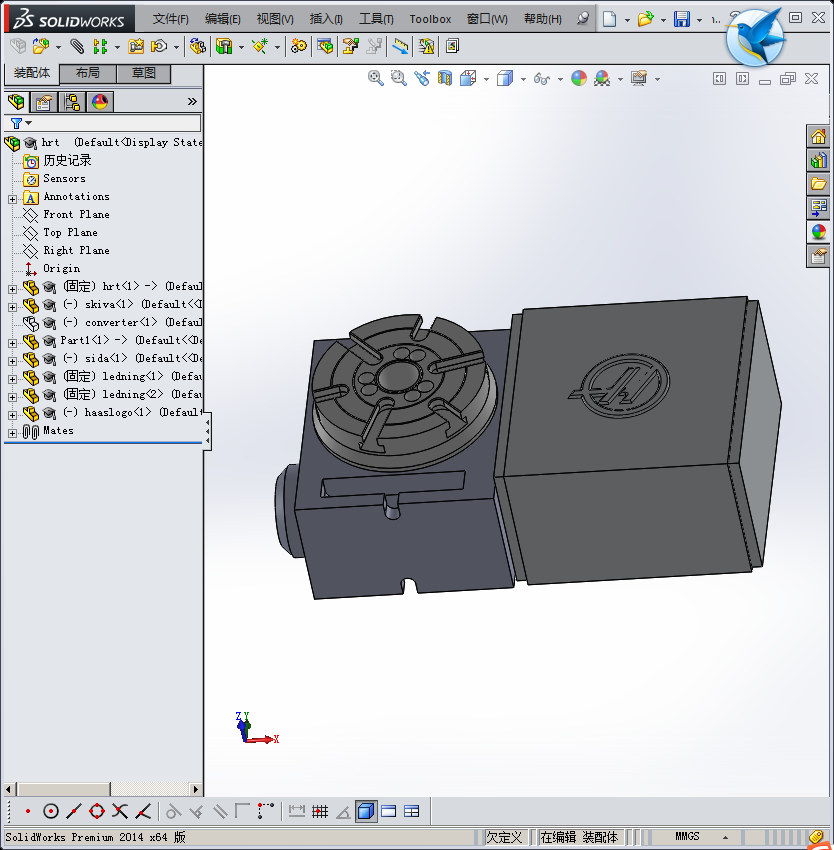Select the 历史记录 tree item
Screen dimensions: 834x850
click(67, 160)
